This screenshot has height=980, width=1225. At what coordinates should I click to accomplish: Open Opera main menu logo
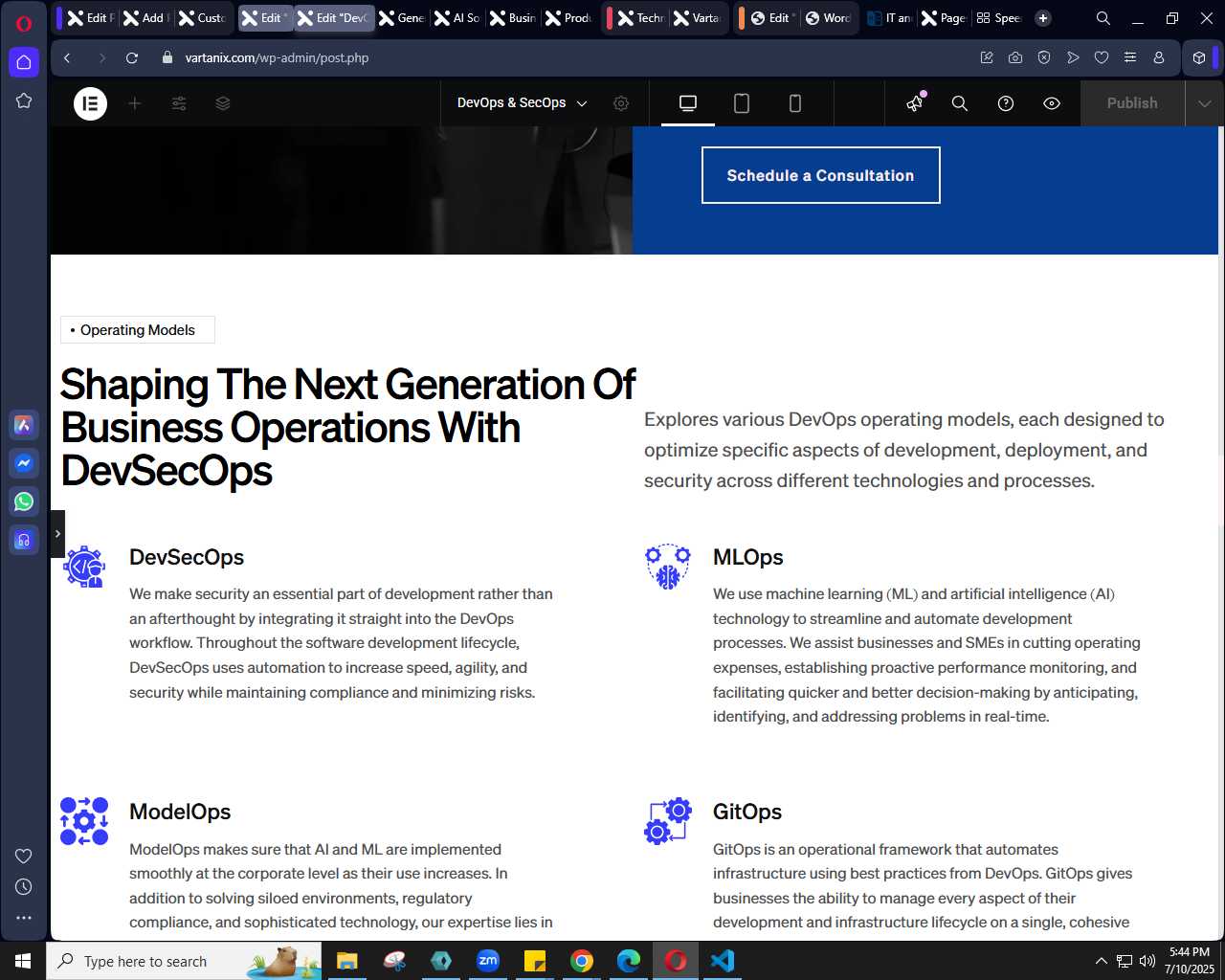coord(24,23)
